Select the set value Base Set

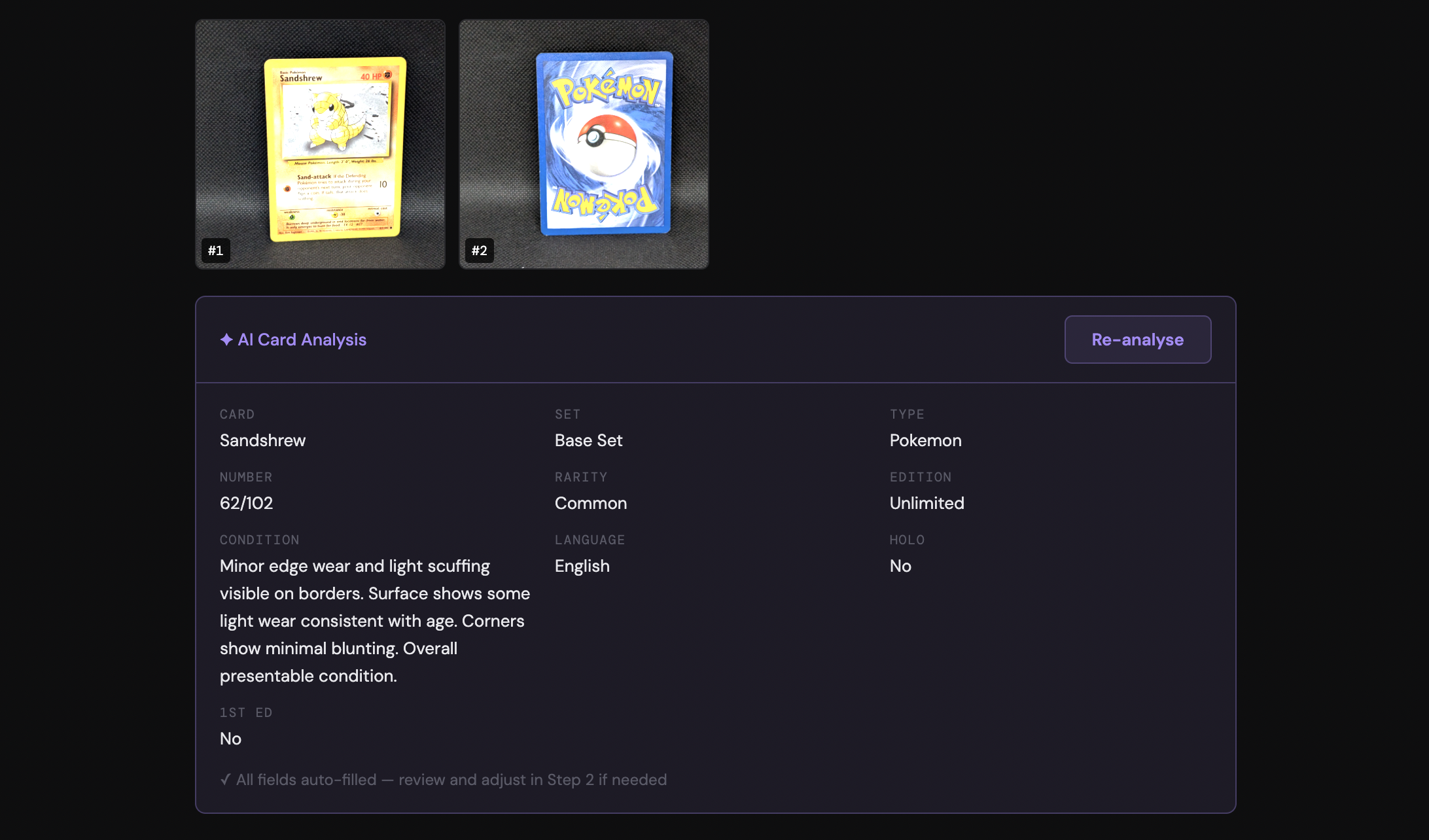click(588, 440)
